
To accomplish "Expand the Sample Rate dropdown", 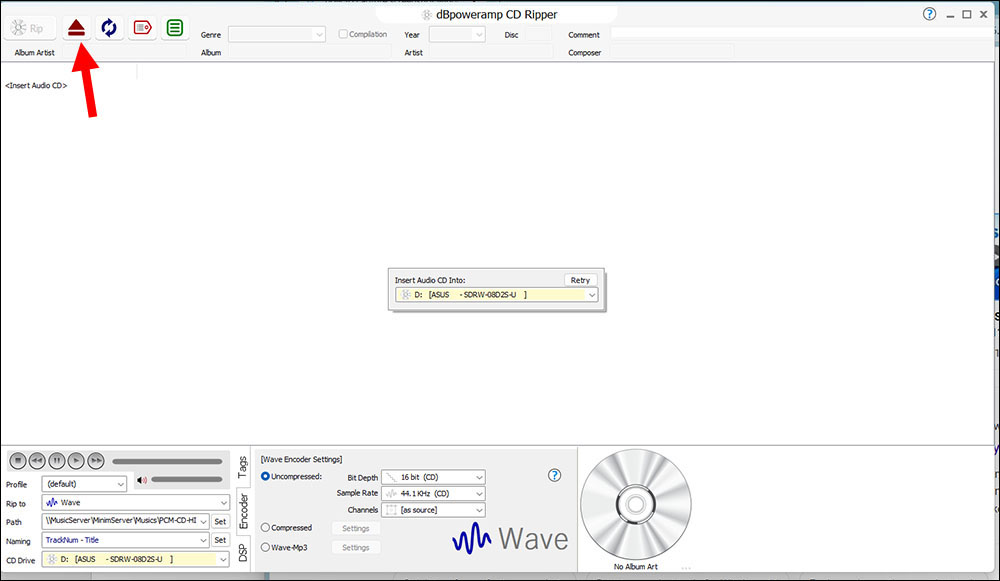I will [434, 493].
